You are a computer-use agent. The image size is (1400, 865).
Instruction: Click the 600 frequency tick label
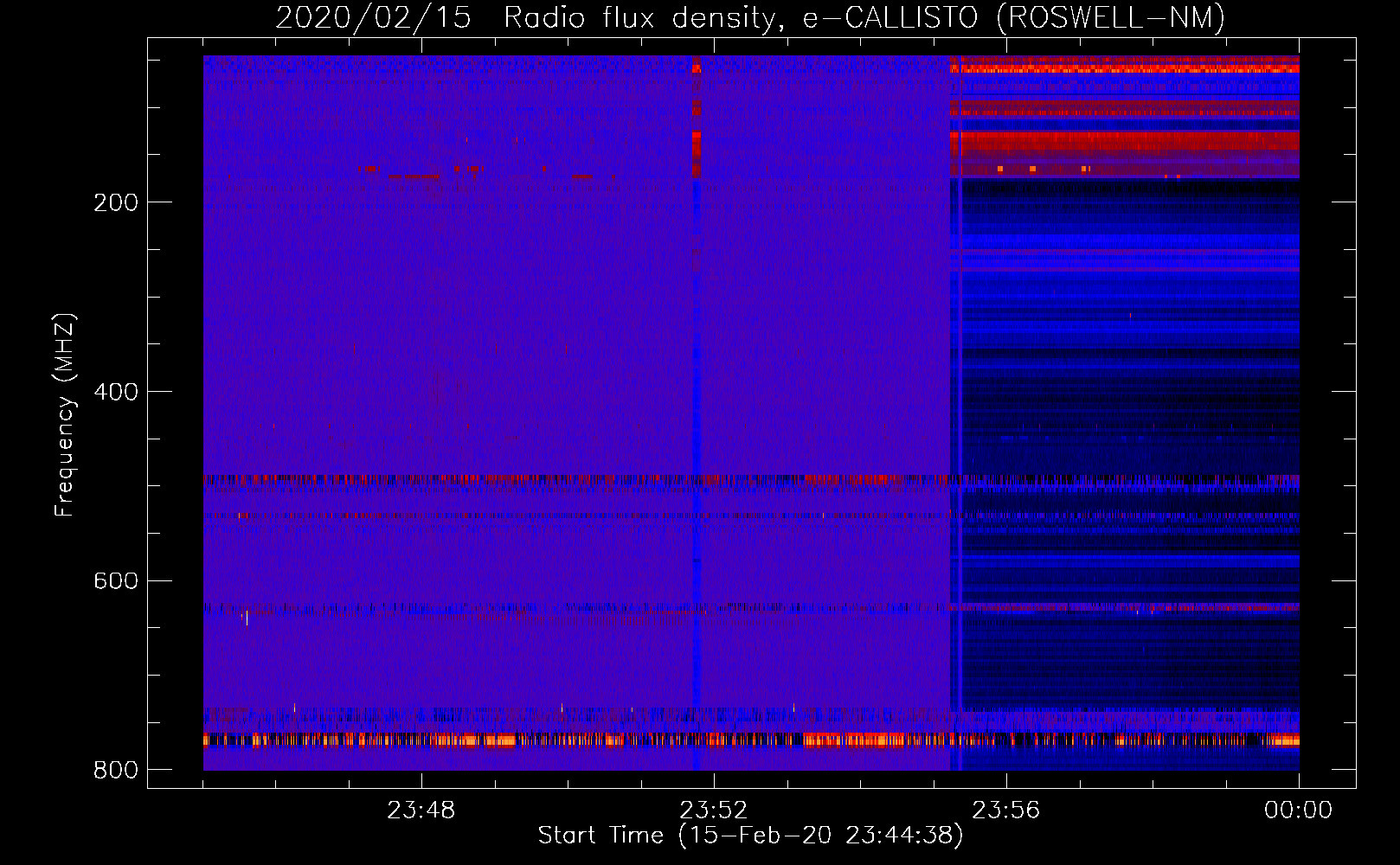(116, 580)
